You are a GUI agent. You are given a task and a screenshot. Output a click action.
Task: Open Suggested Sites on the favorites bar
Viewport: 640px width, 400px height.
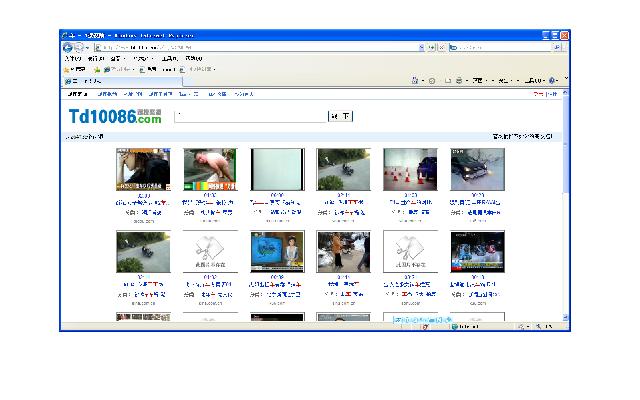pyautogui.click(x=118, y=69)
